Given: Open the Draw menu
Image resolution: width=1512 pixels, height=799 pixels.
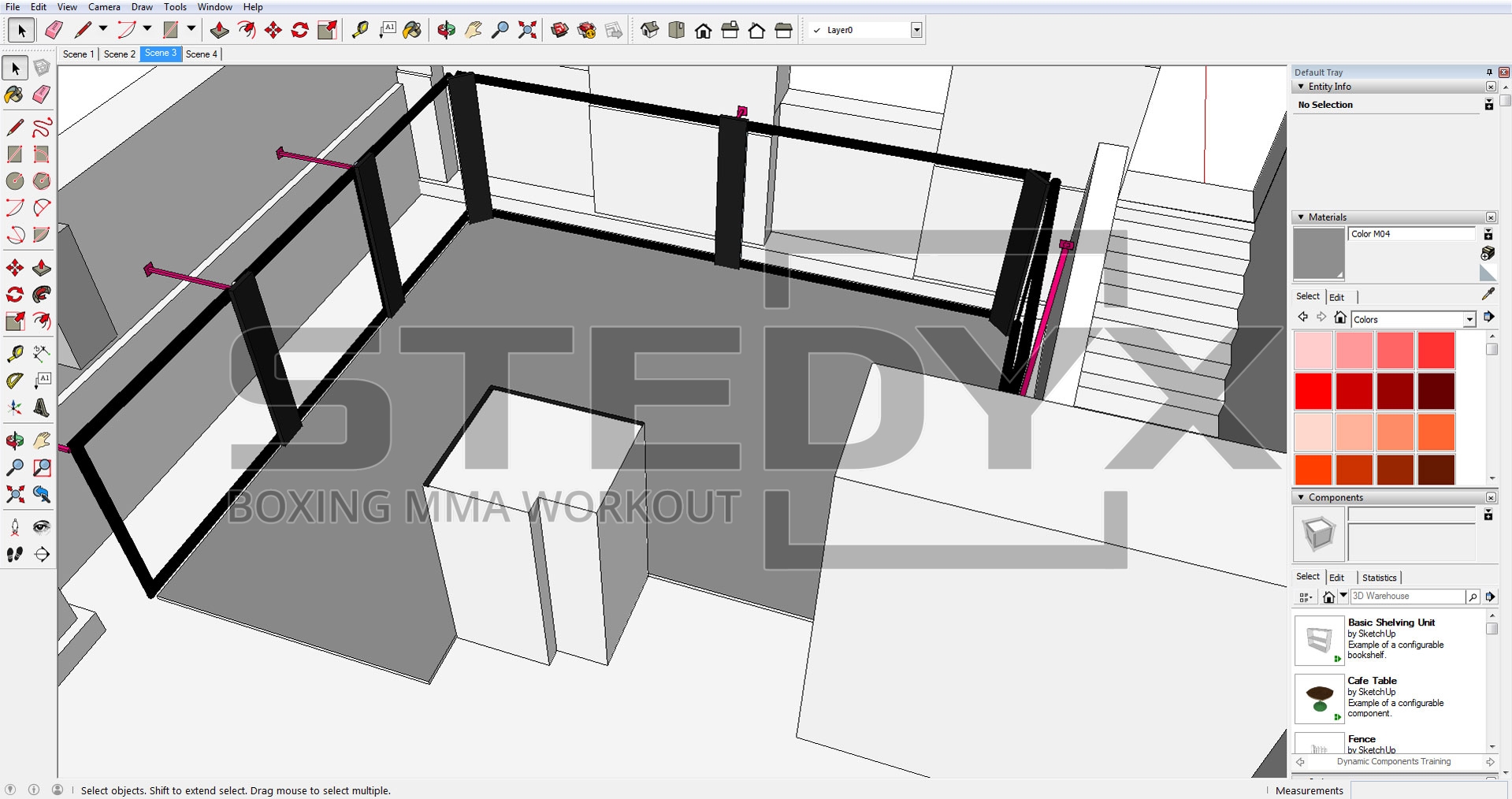Looking at the screenshot, I should 142,6.
